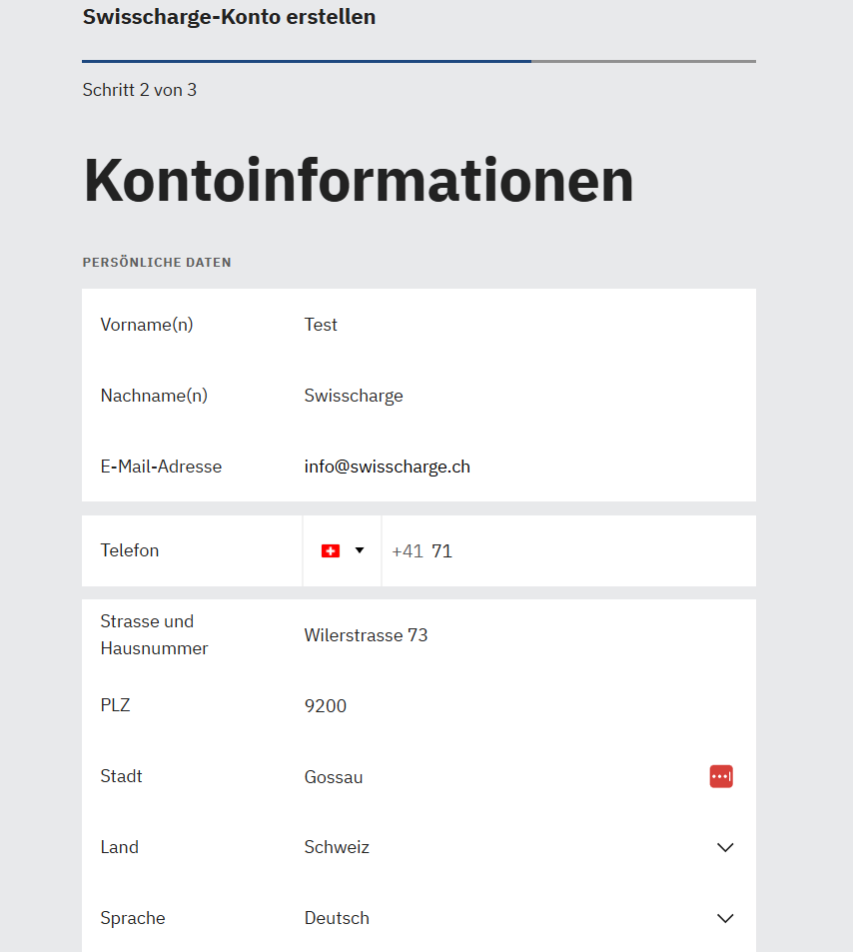Click the phone number input with +41 71

tap(569, 551)
